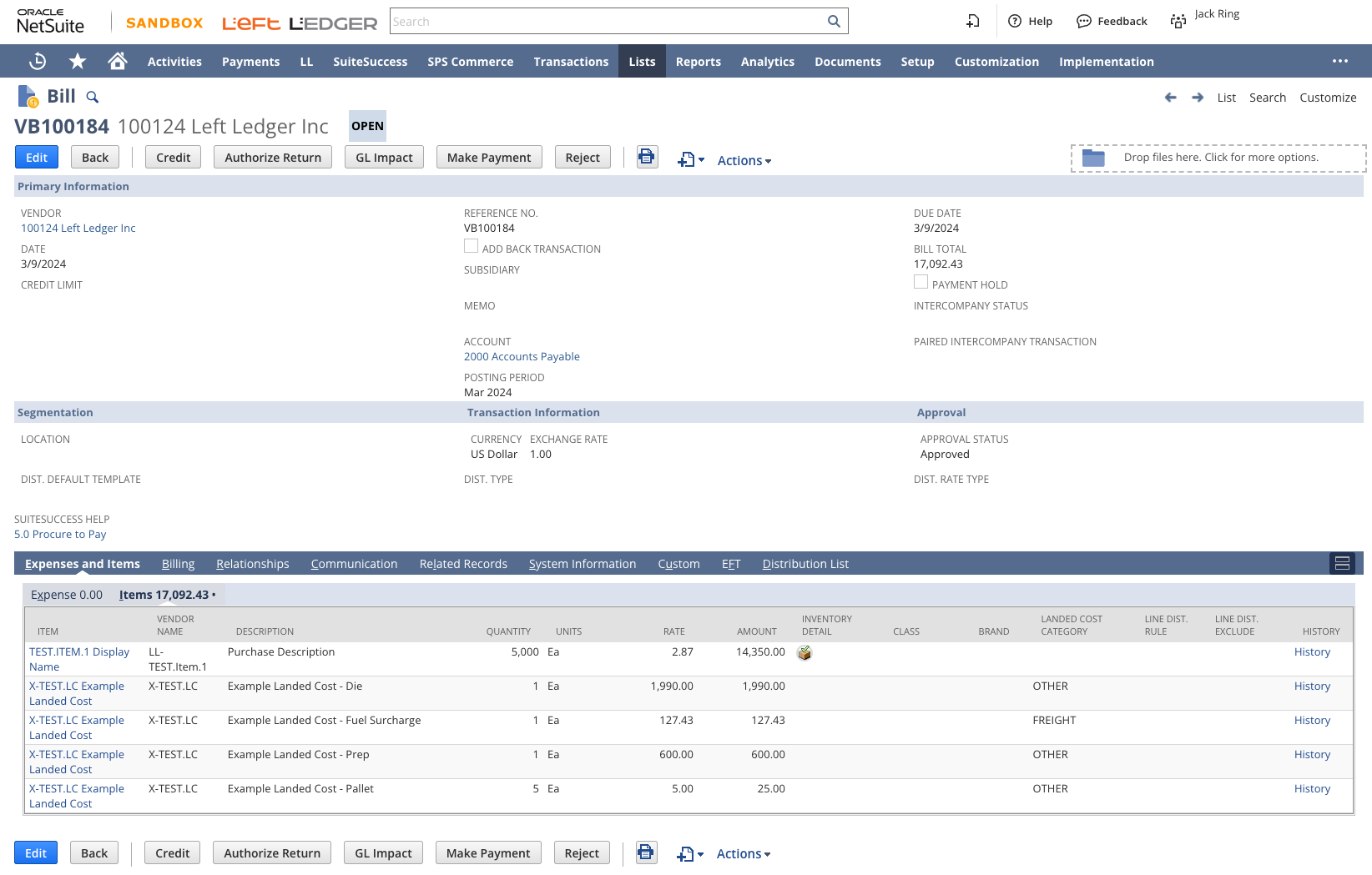1372x875 pixels.
Task: Open the Transactions navigation menu
Action: pyautogui.click(x=571, y=62)
